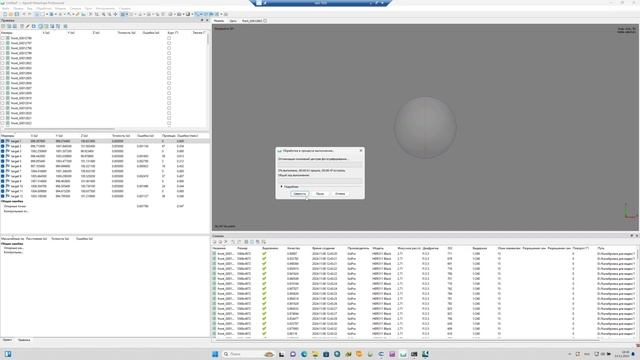Open the Windows Start menu on taskbar
The width and height of the screenshot is (640, 360).
tap(215, 354)
